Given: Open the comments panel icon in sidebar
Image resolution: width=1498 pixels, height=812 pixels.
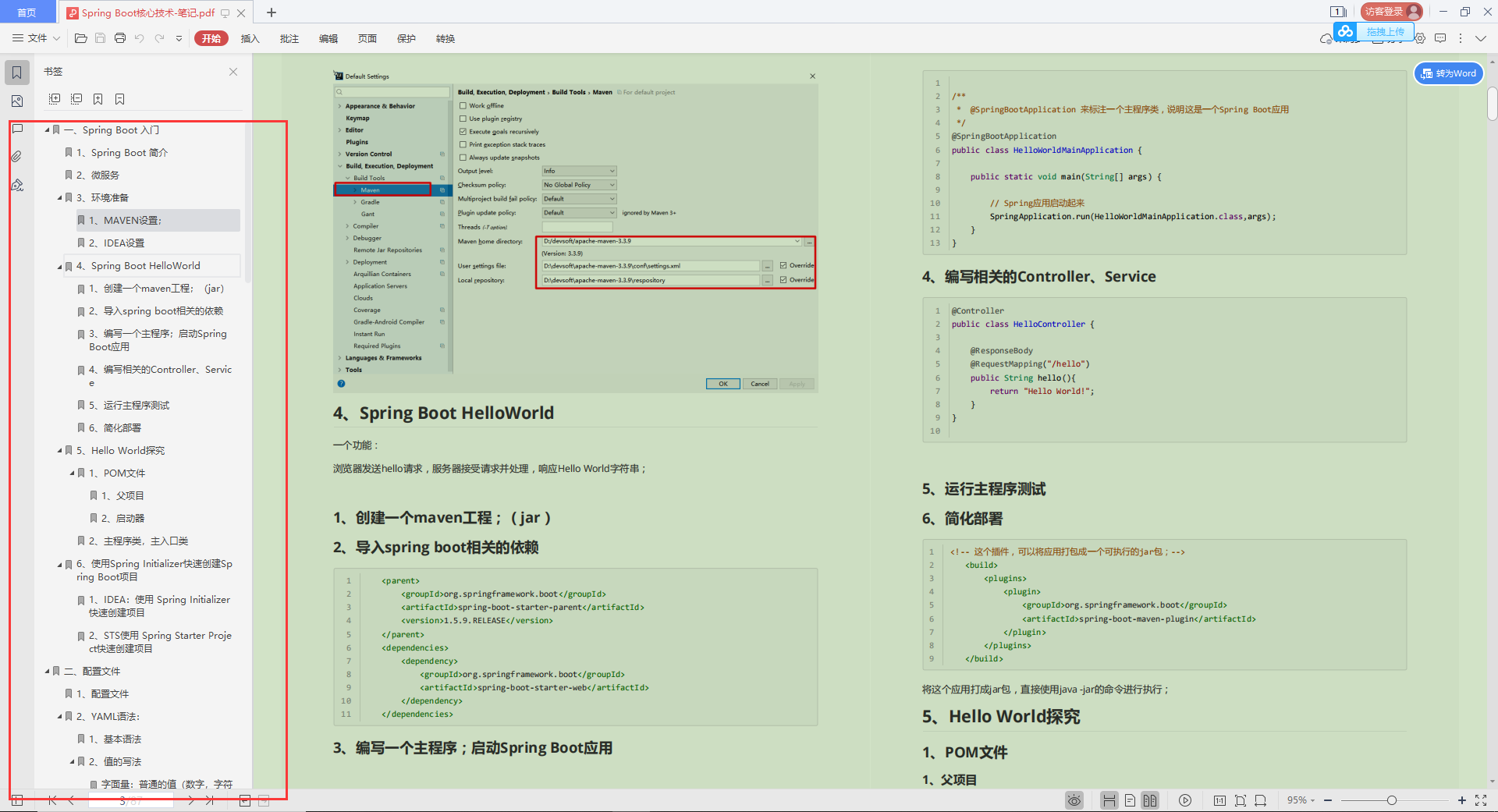Looking at the screenshot, I should [x=17, y=129].
